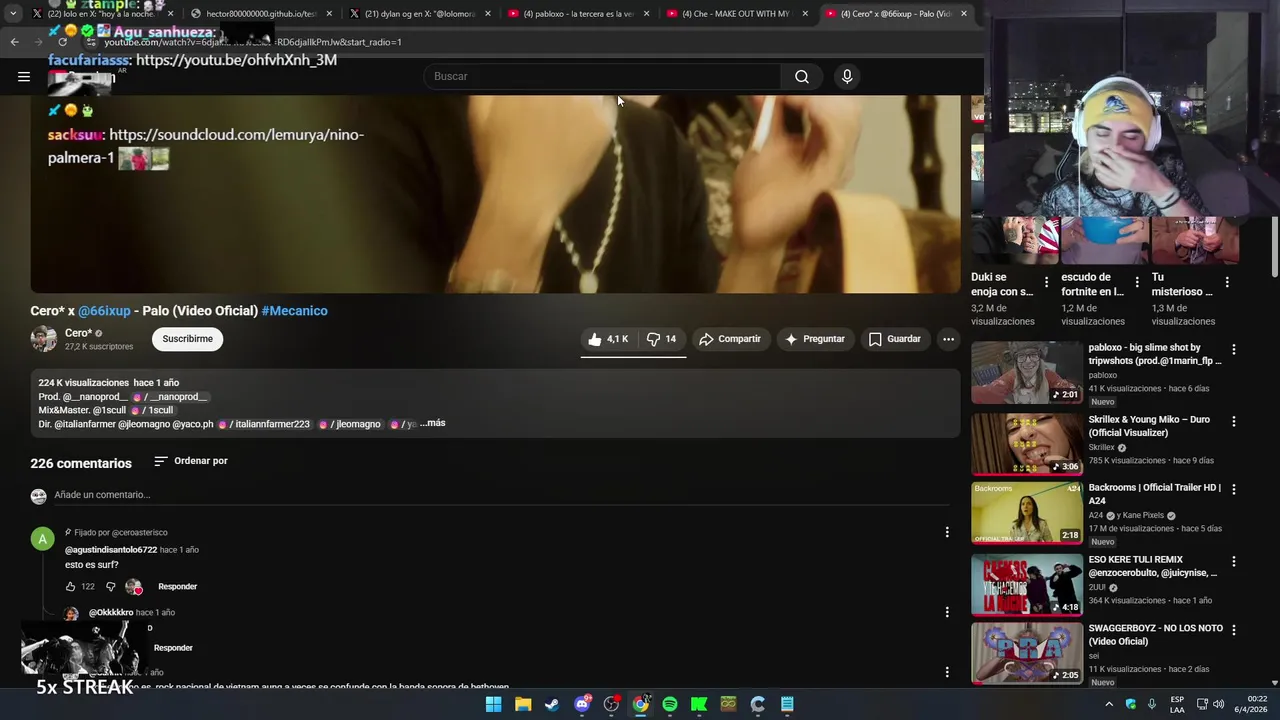Open options for 'Duki se enoja' short

tap(1047, 283)
